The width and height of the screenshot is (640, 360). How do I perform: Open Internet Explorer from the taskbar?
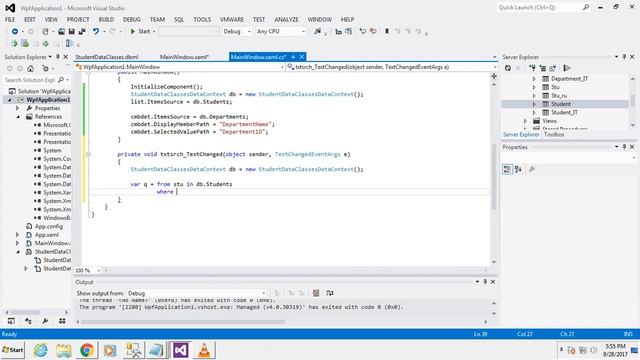coord(40,350)
